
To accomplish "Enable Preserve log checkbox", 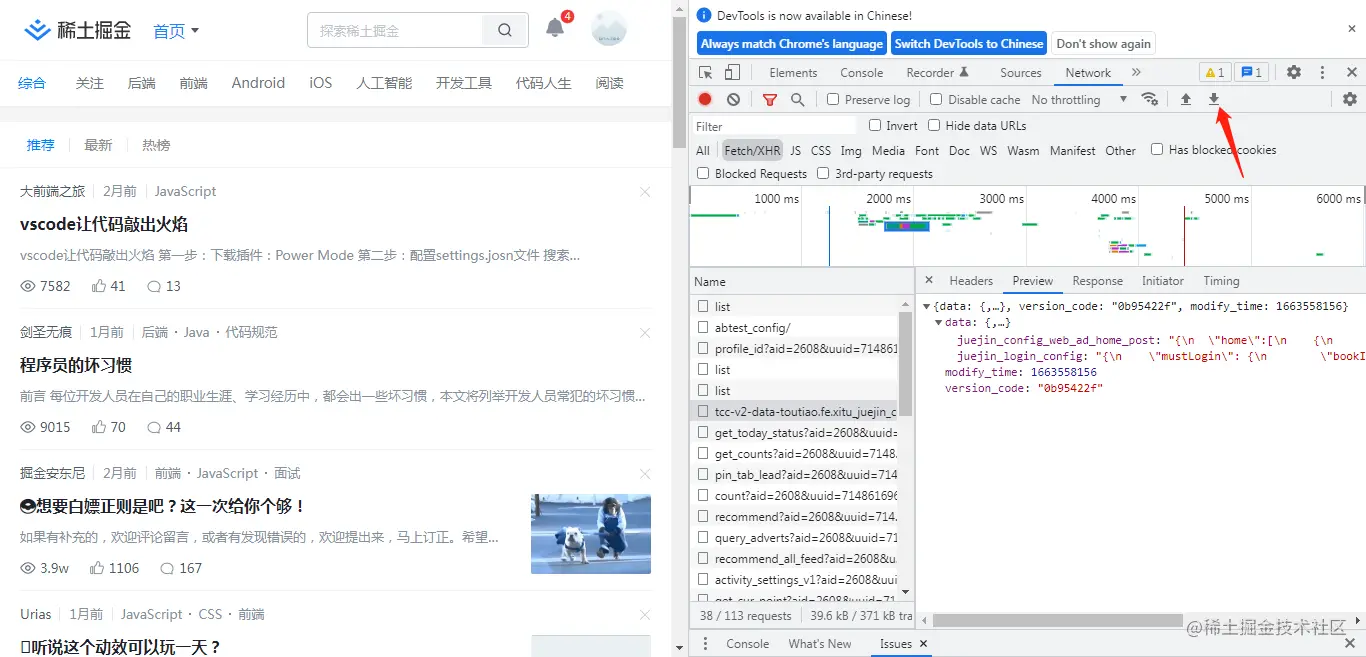I will coord(833,99).
